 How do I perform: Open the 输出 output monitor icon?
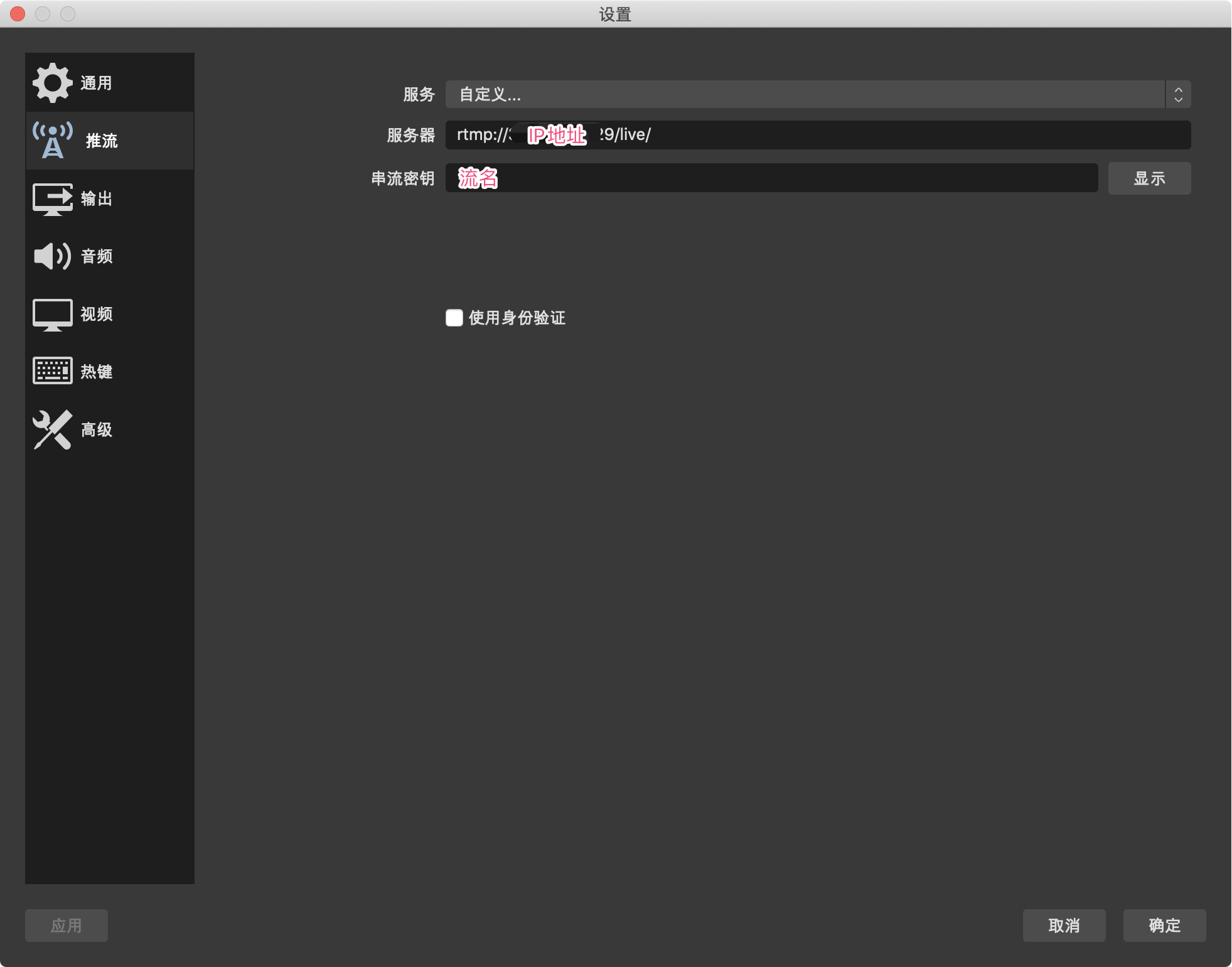[52, 199]
